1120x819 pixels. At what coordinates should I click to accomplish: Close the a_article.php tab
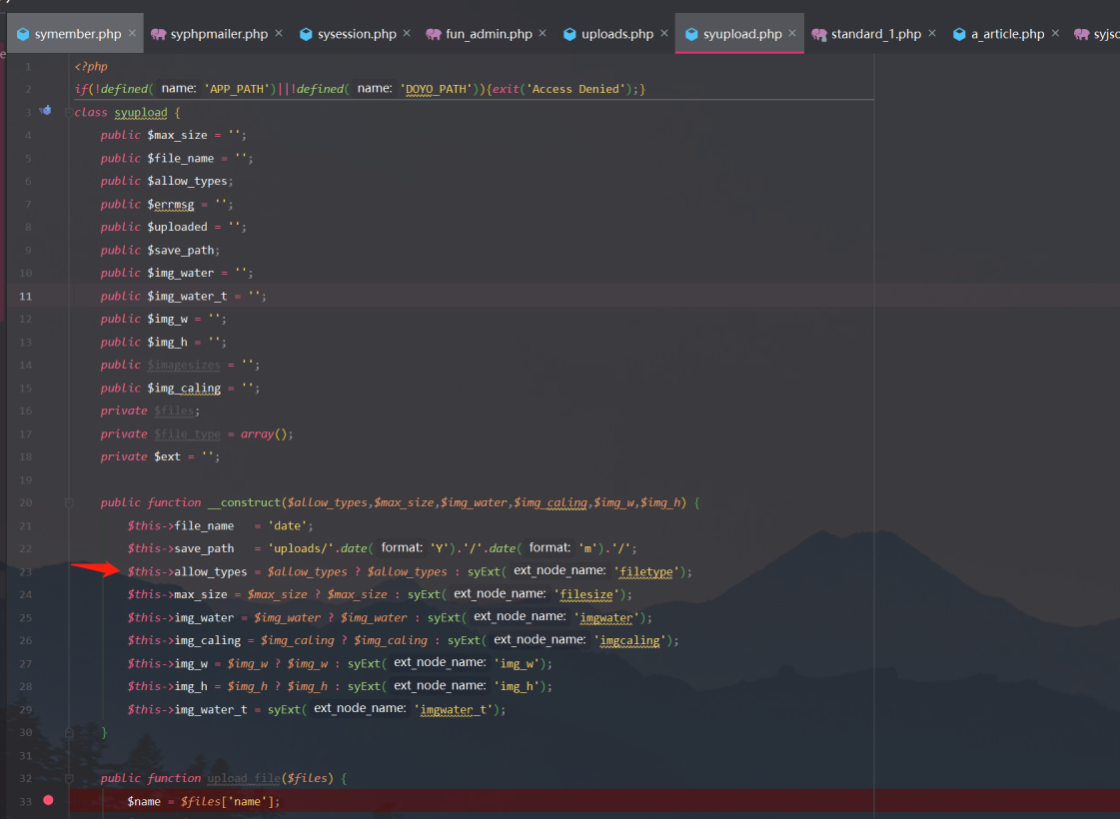click(x=1055, y=34)
